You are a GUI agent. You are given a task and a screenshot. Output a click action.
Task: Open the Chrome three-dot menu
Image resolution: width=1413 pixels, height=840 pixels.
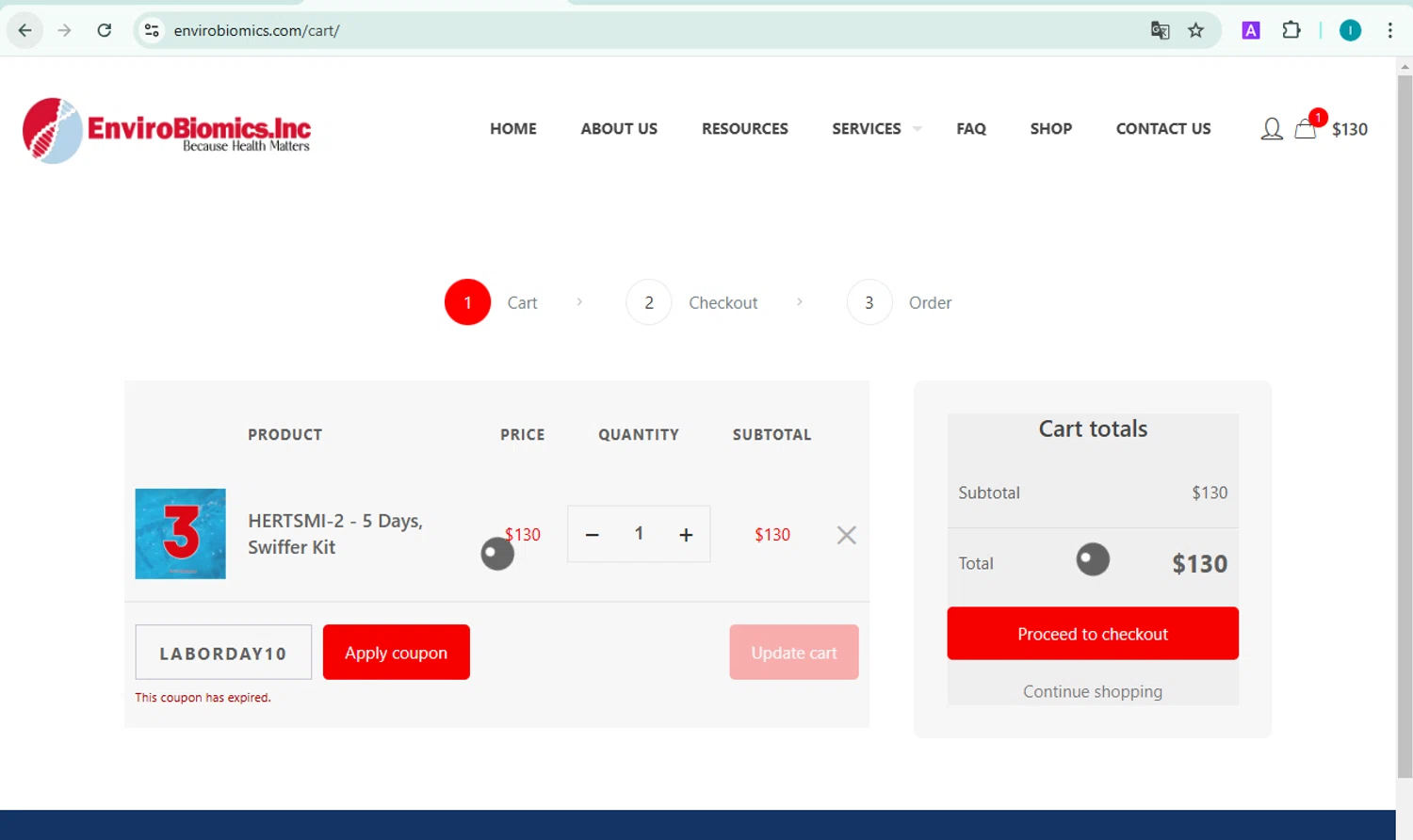[x=1390, y=30]
